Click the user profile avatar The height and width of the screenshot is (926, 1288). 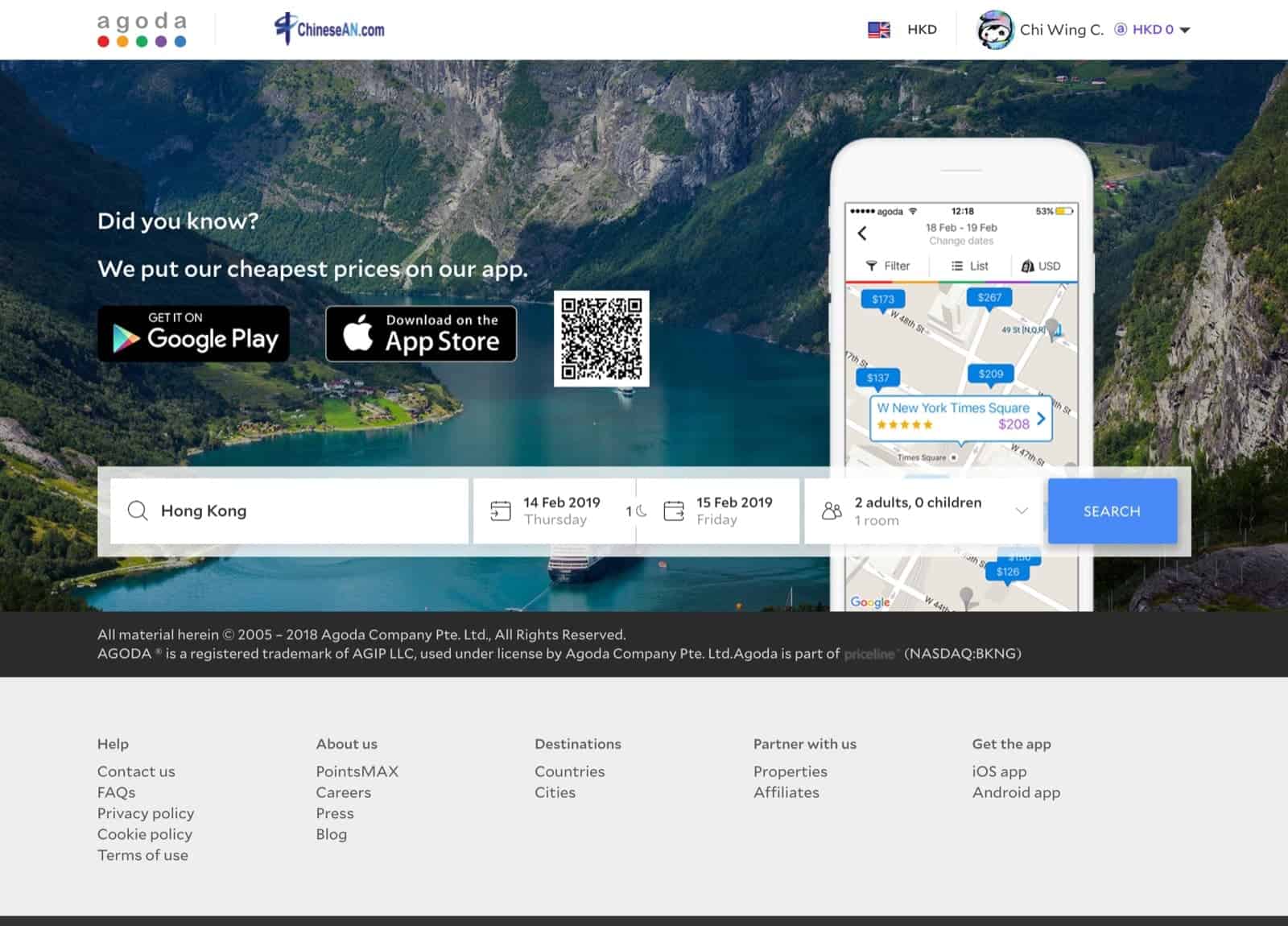994,30
